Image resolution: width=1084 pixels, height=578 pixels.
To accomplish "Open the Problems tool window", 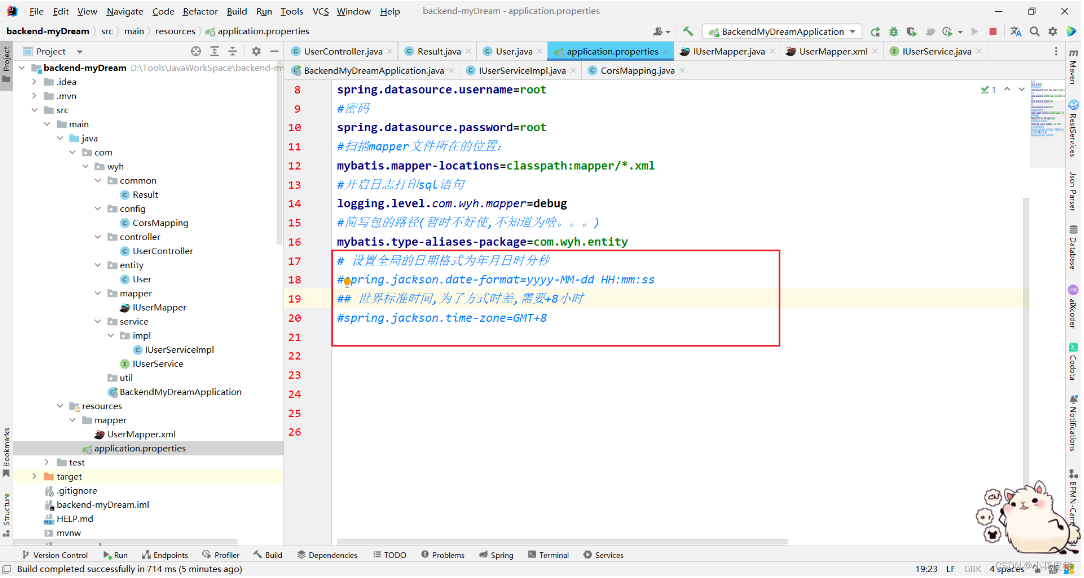I will pyautogui.click(x=442, y=555).
